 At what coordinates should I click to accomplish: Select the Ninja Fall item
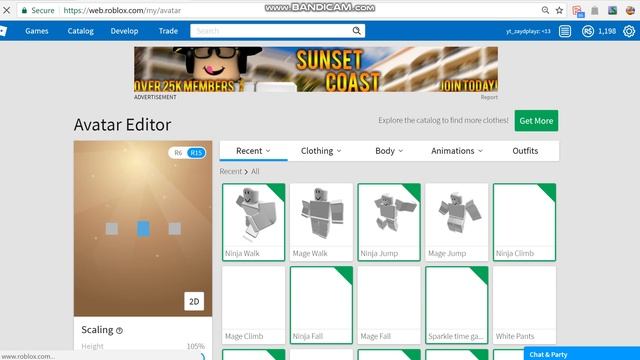pyautogui.click(x=321, y=305)
